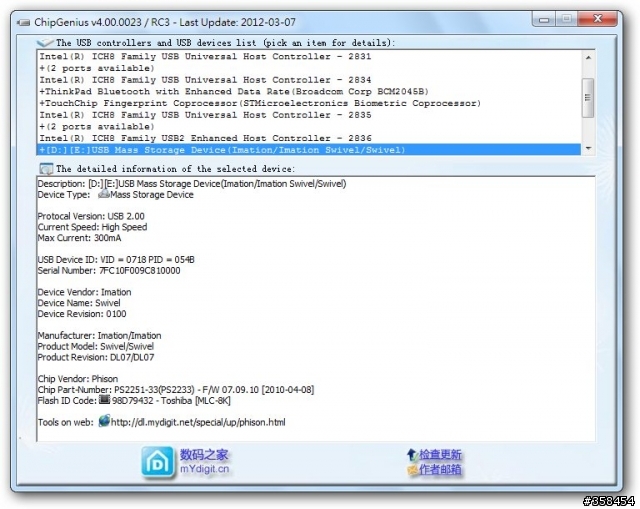Open the 作者邮箱 author email link
640x509 pixels.
click(x=440, y=469)
